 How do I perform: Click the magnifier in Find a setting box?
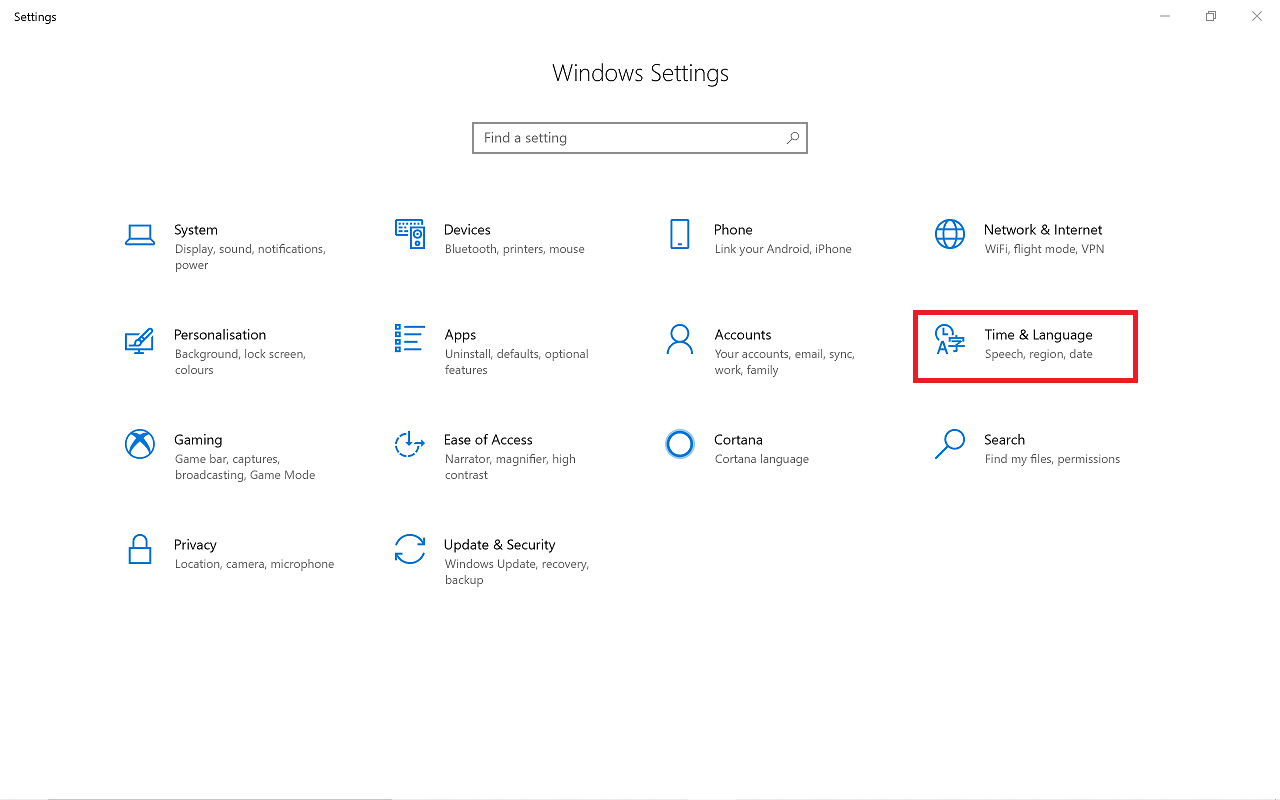[x=793, y=138]
